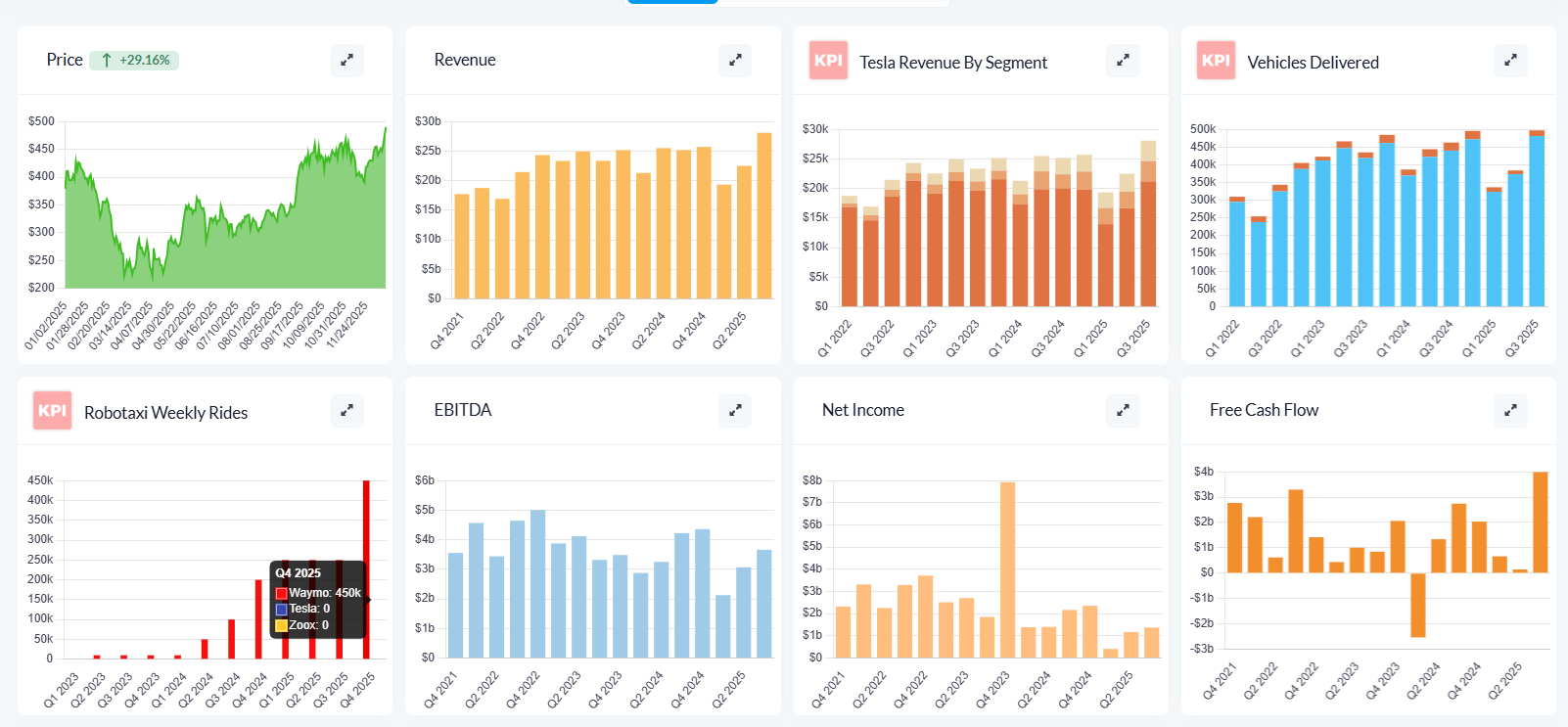The image size is (1568, 727).
Task: Open Free Cash Flow chart in fullscreen
Action: [x=1510, y=411]
